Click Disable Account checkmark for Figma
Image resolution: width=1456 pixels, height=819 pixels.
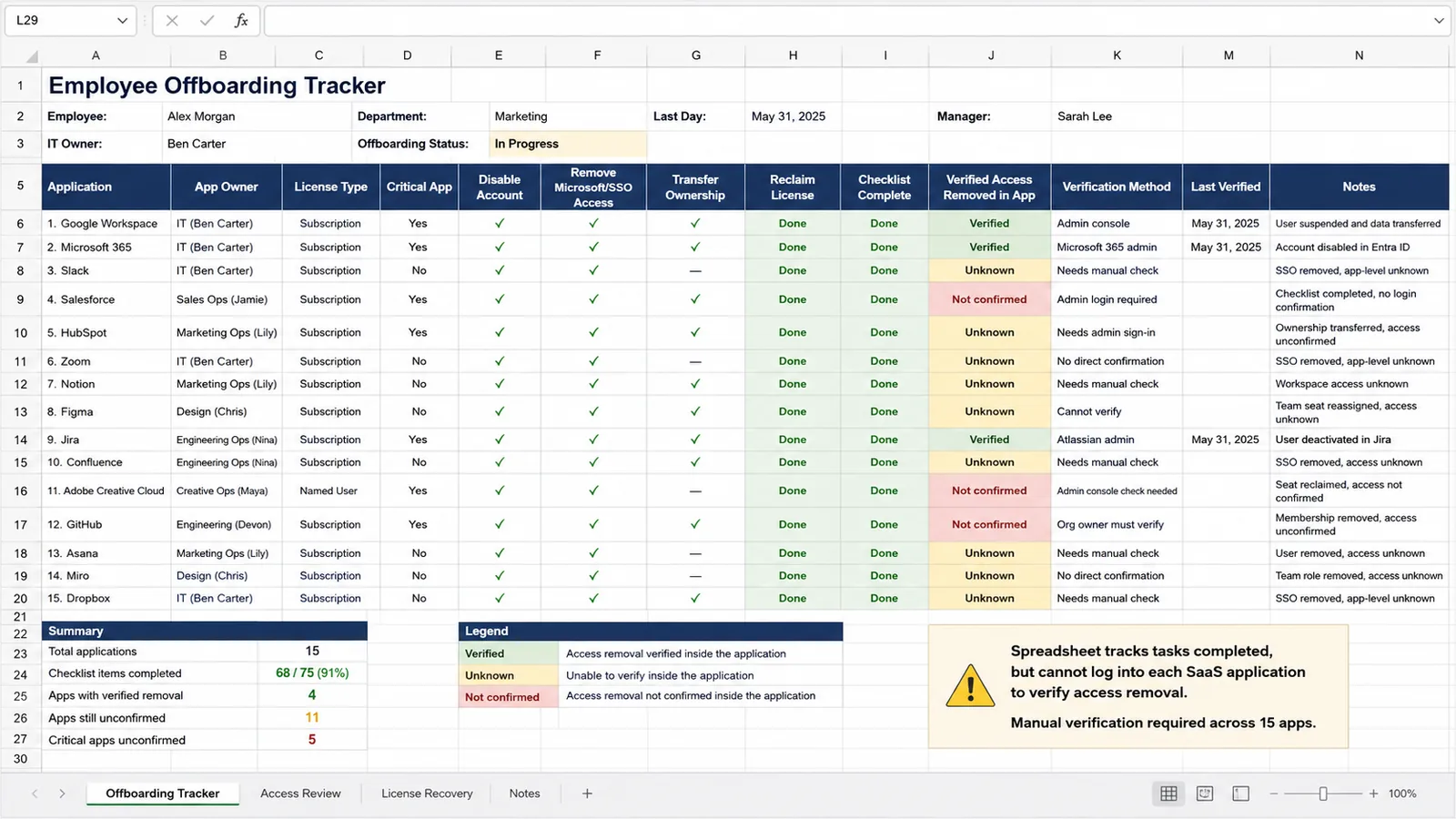500,411
